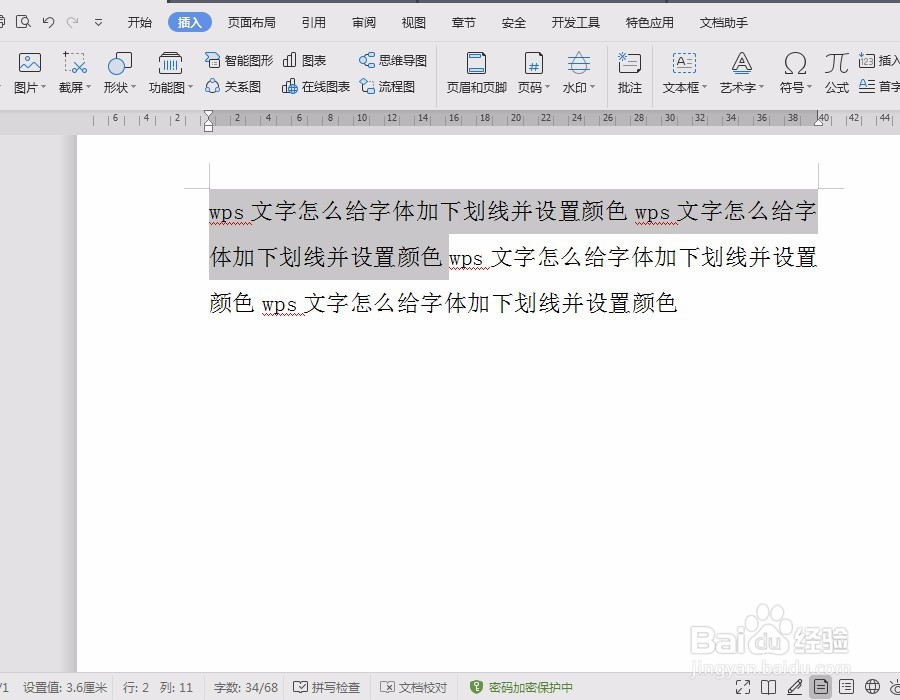Click the page number (页码) icon
This screenshot has height=700, width=900.
click(x=533, y=63)
